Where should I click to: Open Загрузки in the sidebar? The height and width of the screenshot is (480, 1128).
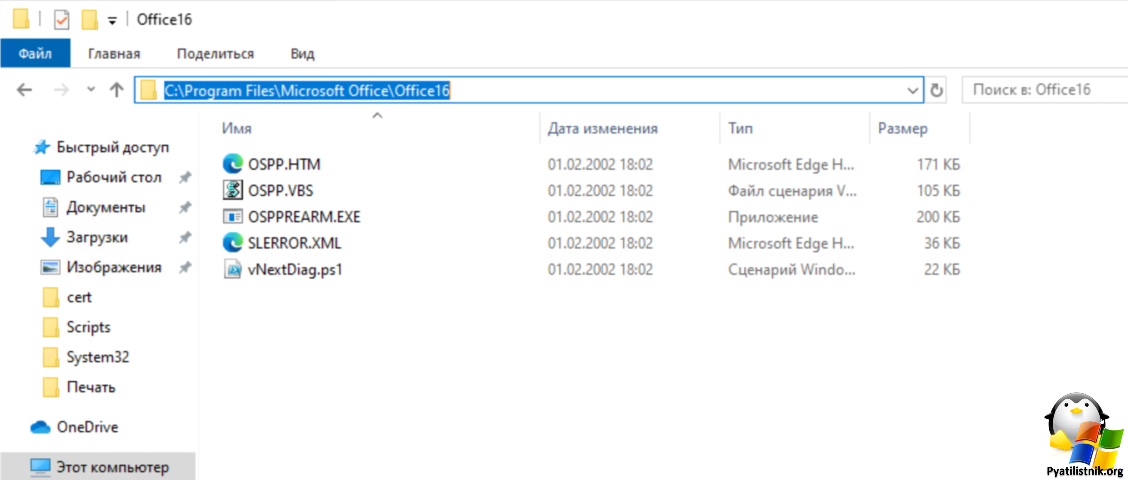pyautogui.click(x=97, y=237)
